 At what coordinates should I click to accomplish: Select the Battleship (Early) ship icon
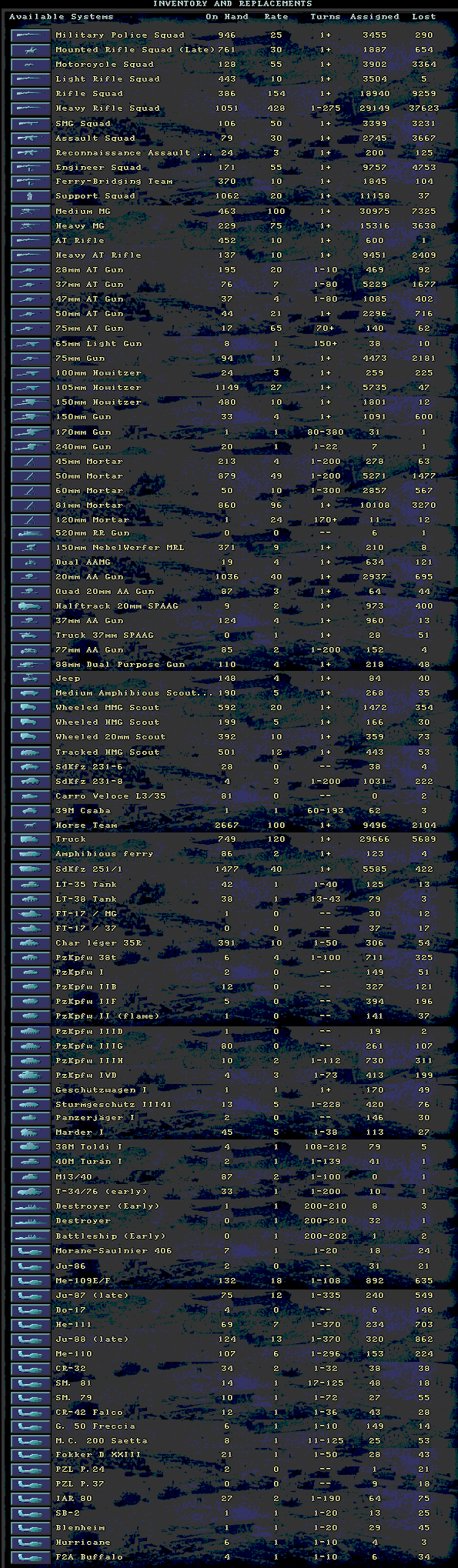31,1236
